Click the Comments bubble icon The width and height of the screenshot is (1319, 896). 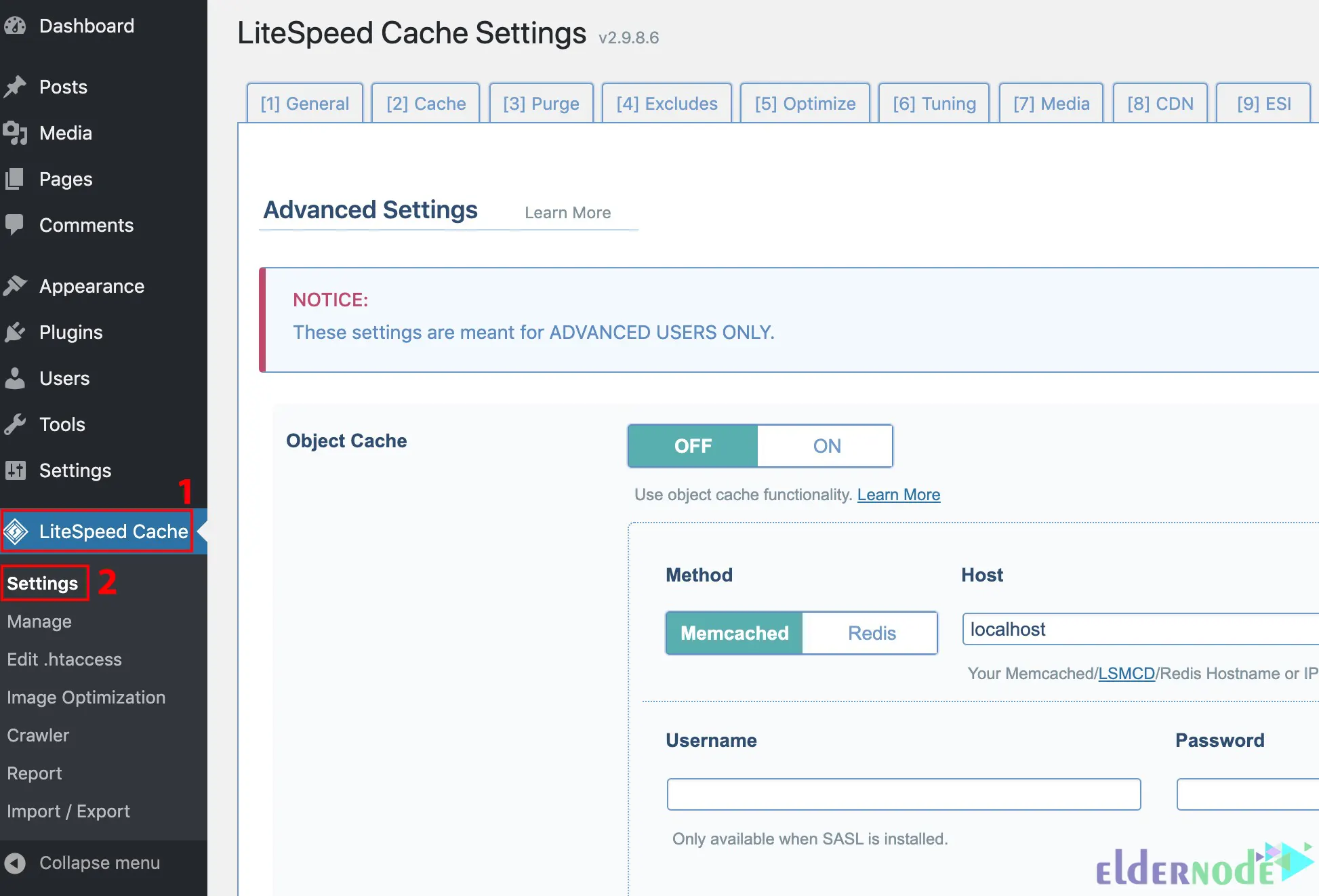(x=15, y=225)
